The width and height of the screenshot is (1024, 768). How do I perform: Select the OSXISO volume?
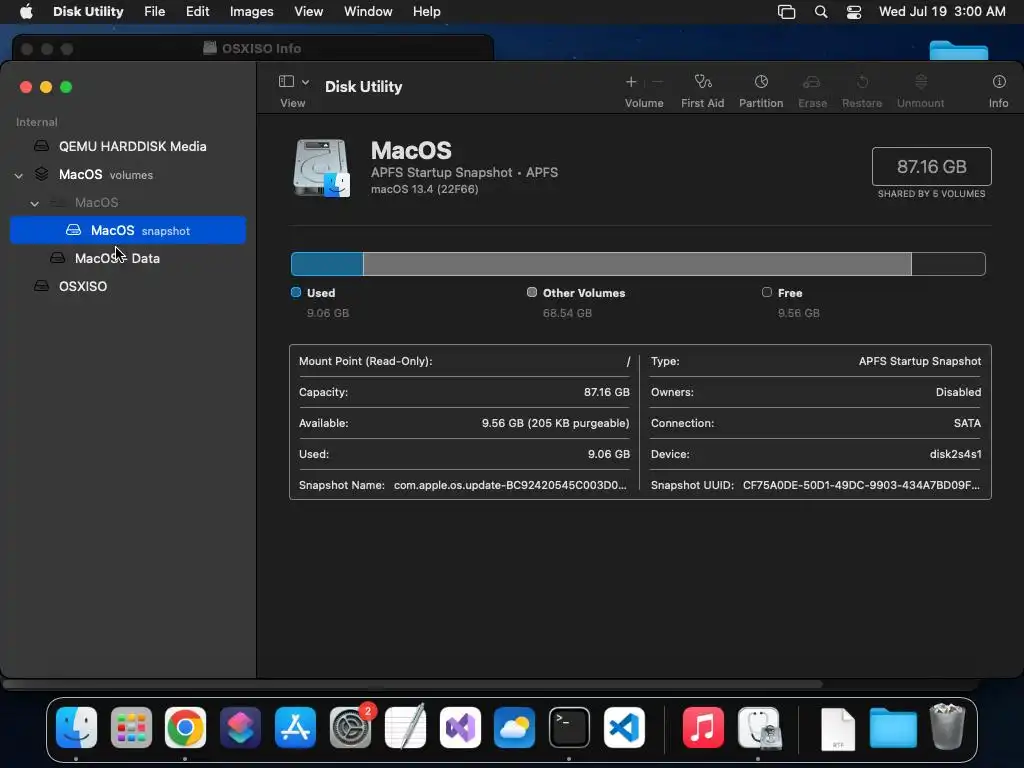[127, 286]
